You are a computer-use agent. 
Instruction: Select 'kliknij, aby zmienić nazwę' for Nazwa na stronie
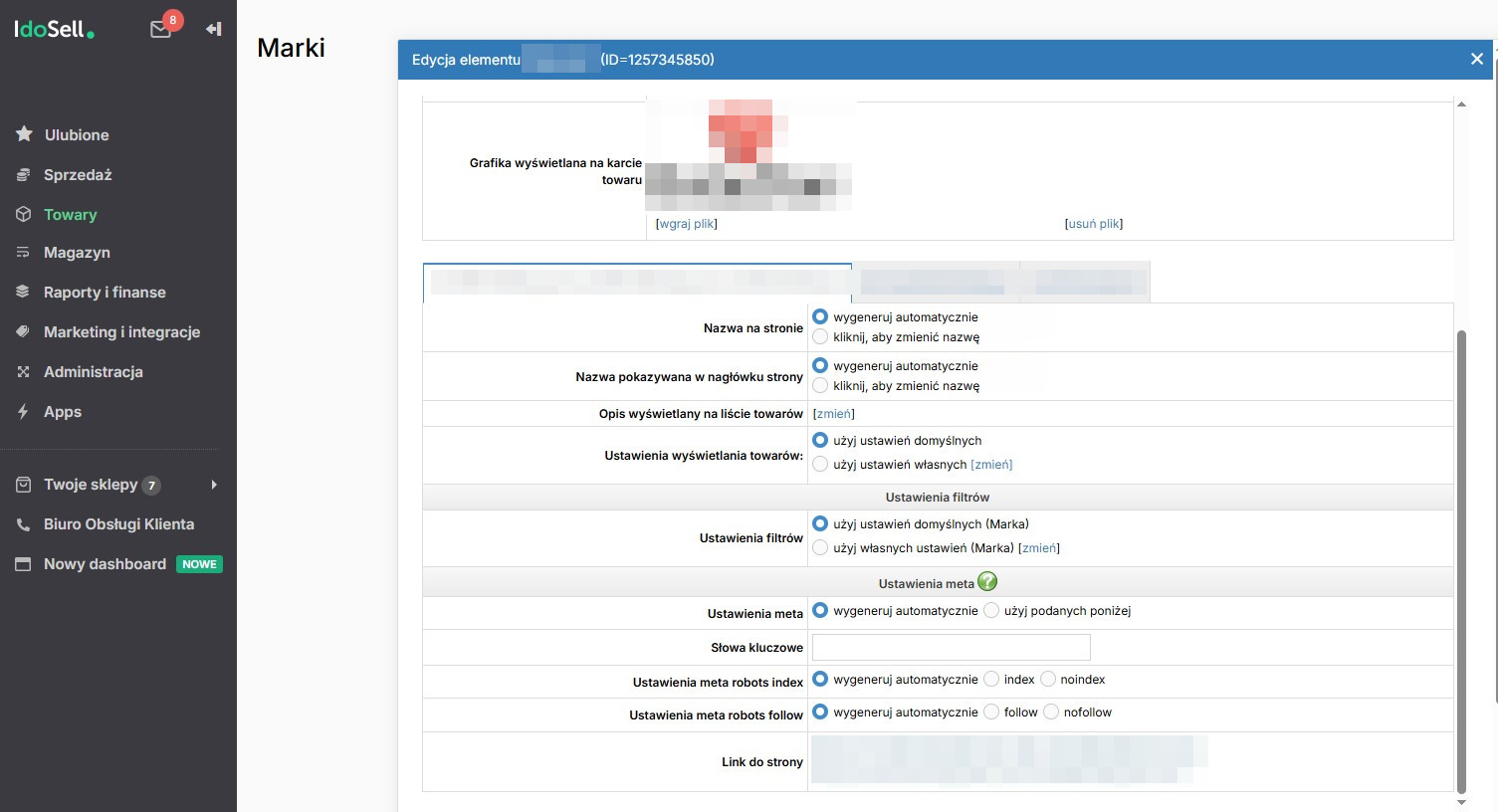820,337
